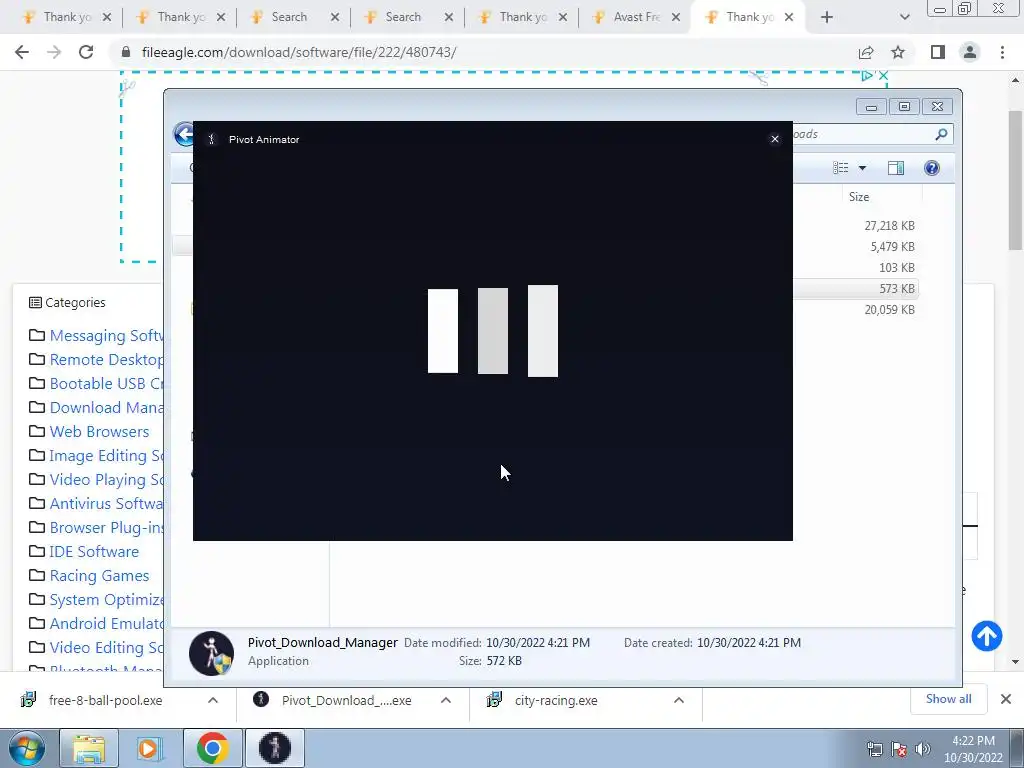The height and width of the screenshot is (768, 1024).
Task: Click Show all downloads
Action: pos(948,699)
